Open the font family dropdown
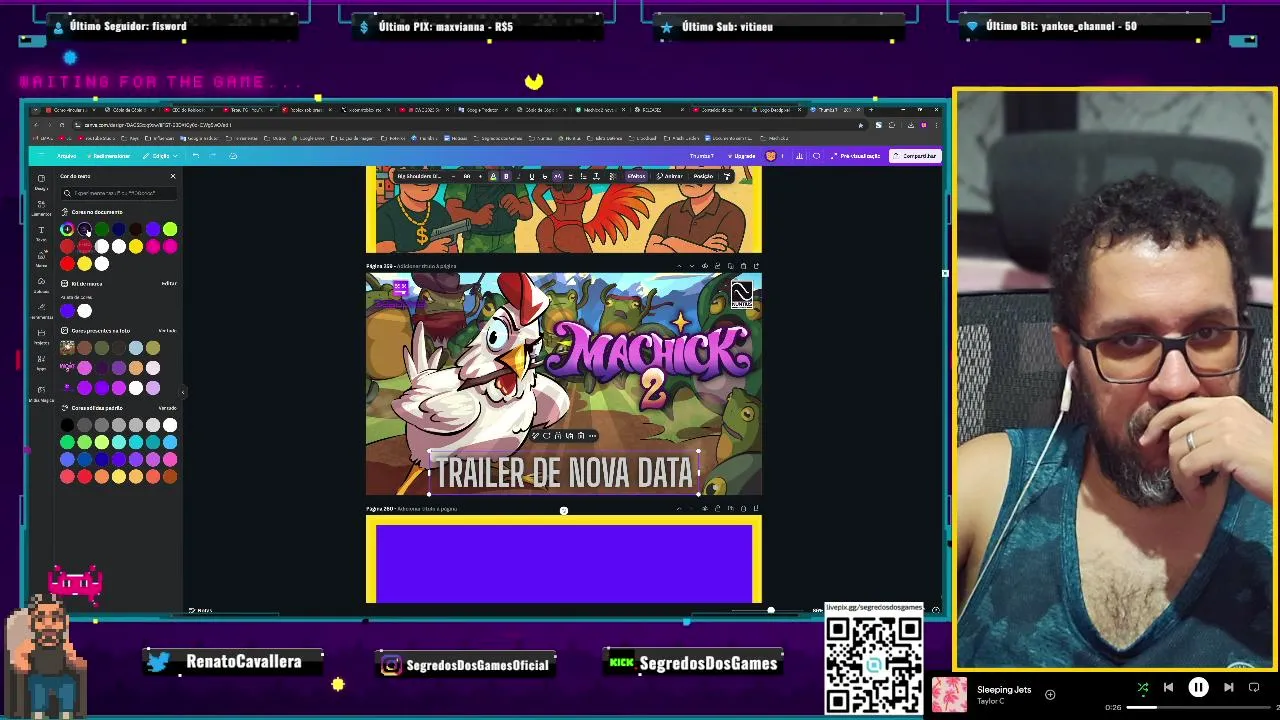This screenshot has width=1280, height=720. [x=419, y=176]
